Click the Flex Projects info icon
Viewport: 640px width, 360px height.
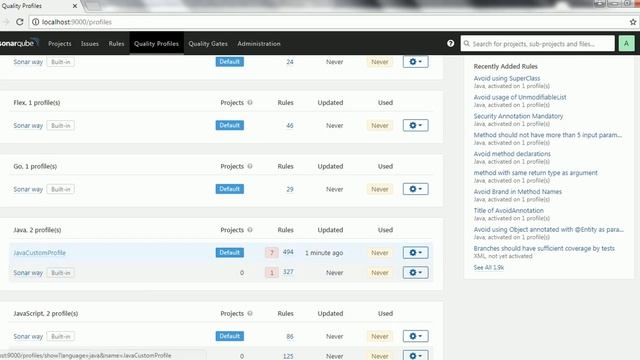250,102
